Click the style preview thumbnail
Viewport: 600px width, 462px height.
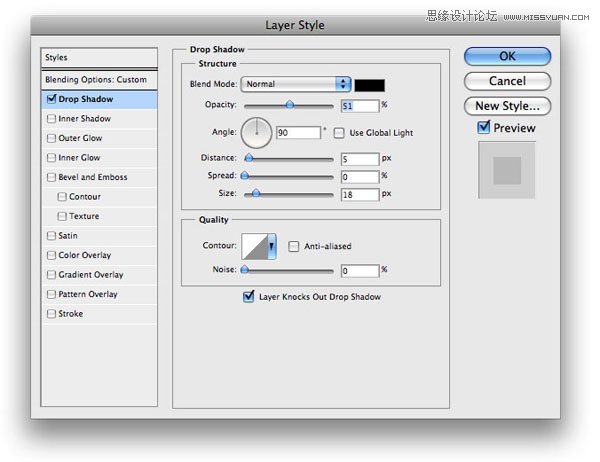point(507,169)
